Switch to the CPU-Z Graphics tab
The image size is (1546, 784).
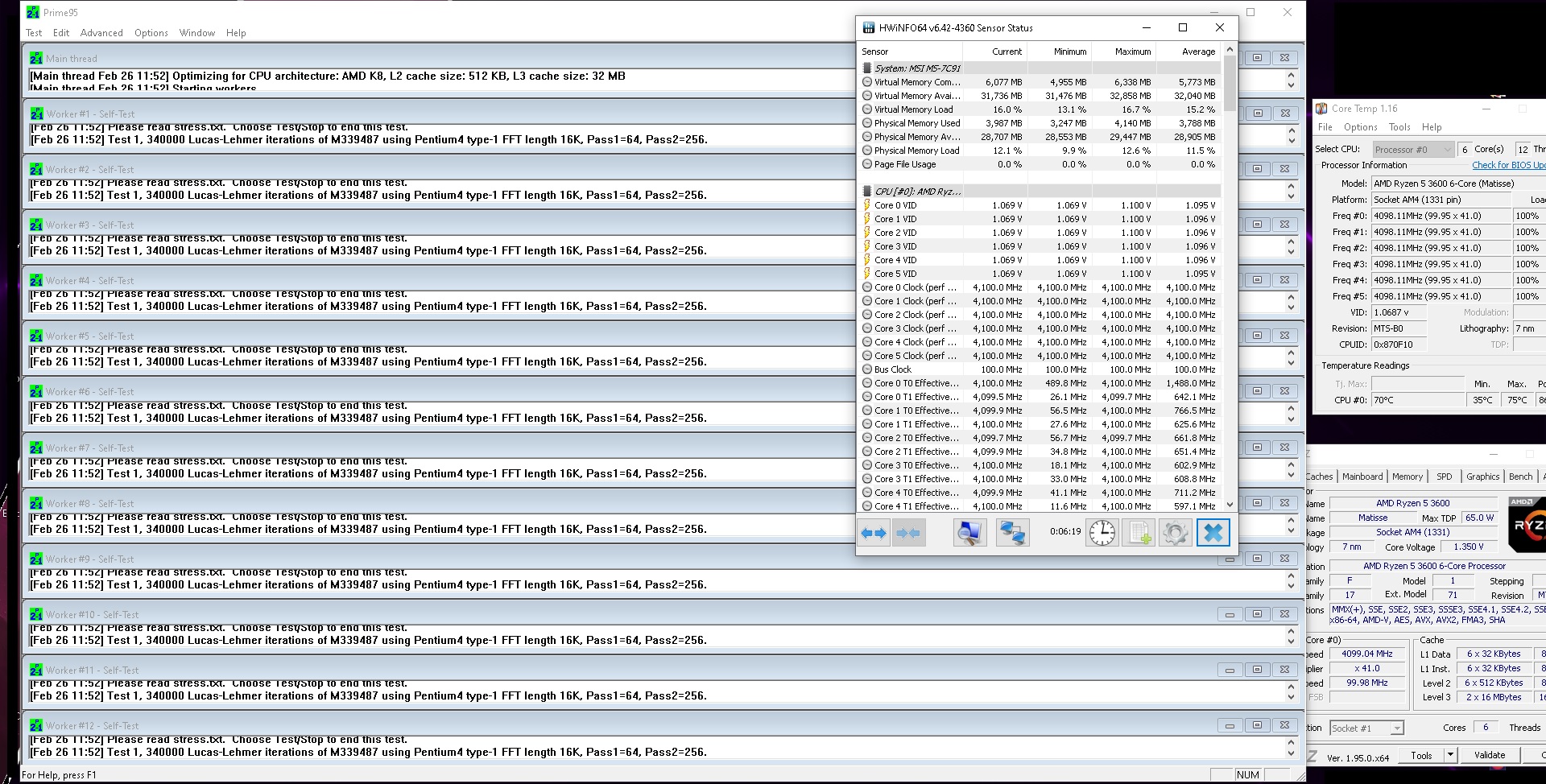pyautogui.click(x=1483, y=477)
